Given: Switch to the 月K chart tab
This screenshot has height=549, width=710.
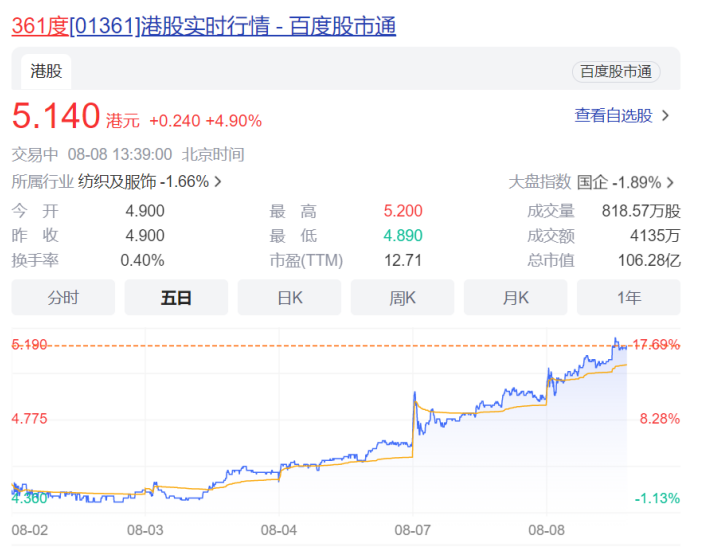Looking at the screenshot, I should (x=515, y=298).
